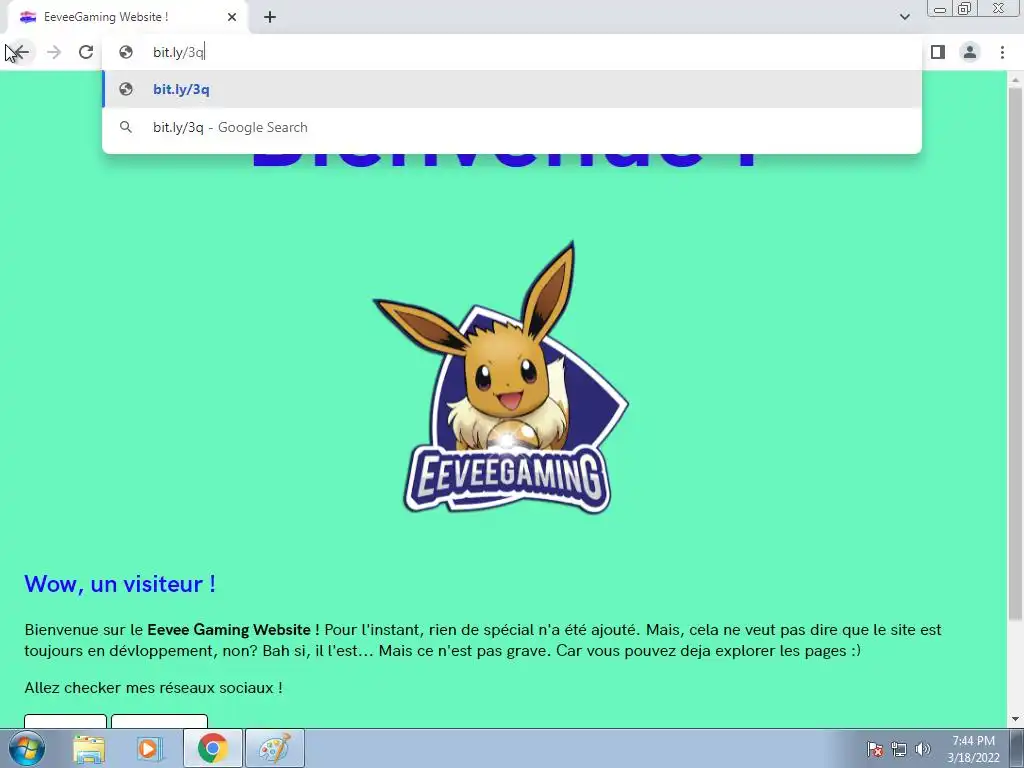This screenshot has width=1024, height=768.
Task: Click the scrollbar down arrow
Action: point(1015,720)
